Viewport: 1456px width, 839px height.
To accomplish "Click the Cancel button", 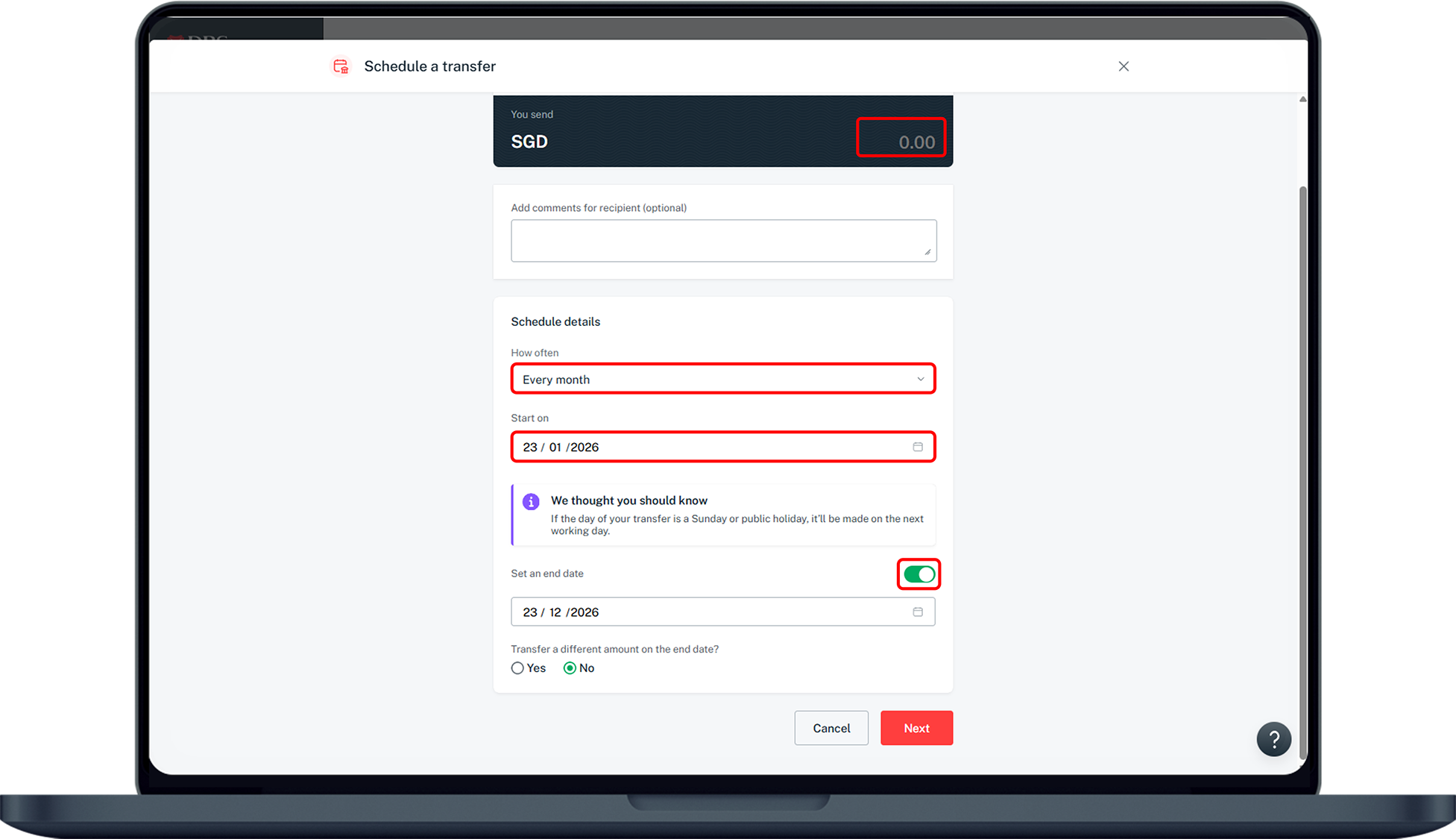I will click(831, 728).
